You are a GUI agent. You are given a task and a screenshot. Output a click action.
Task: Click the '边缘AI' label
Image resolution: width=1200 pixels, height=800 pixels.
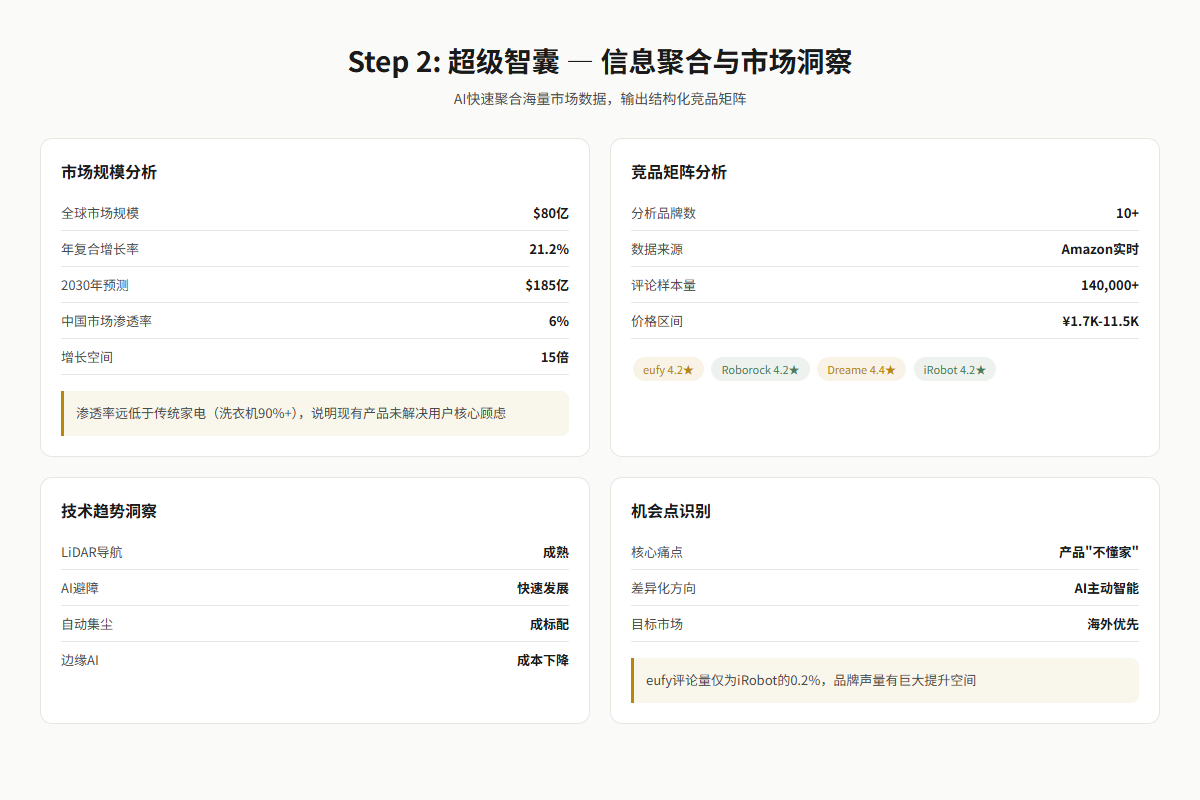[x=80, y=660]
